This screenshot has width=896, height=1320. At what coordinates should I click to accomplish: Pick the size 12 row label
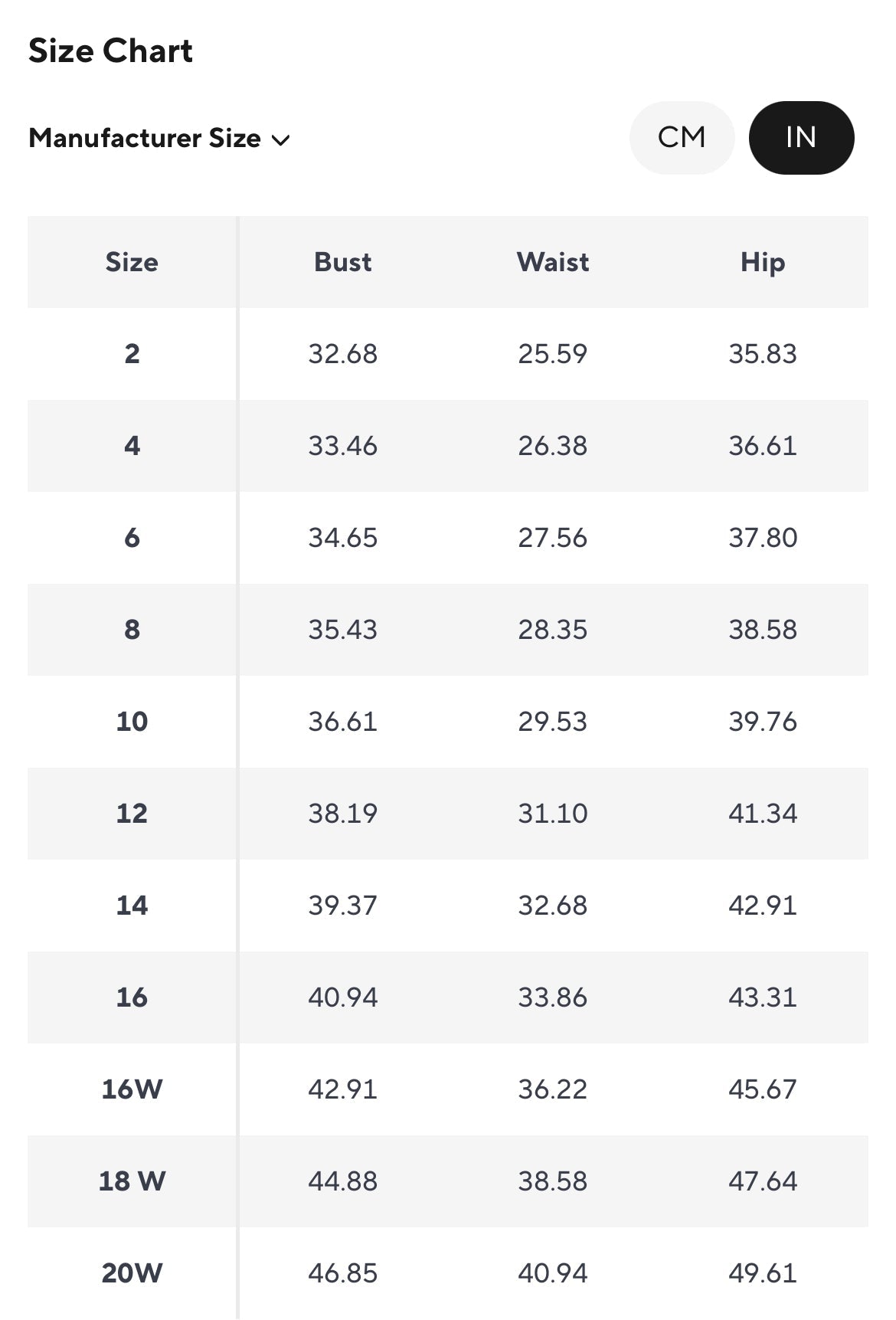(x=132, y=814)
